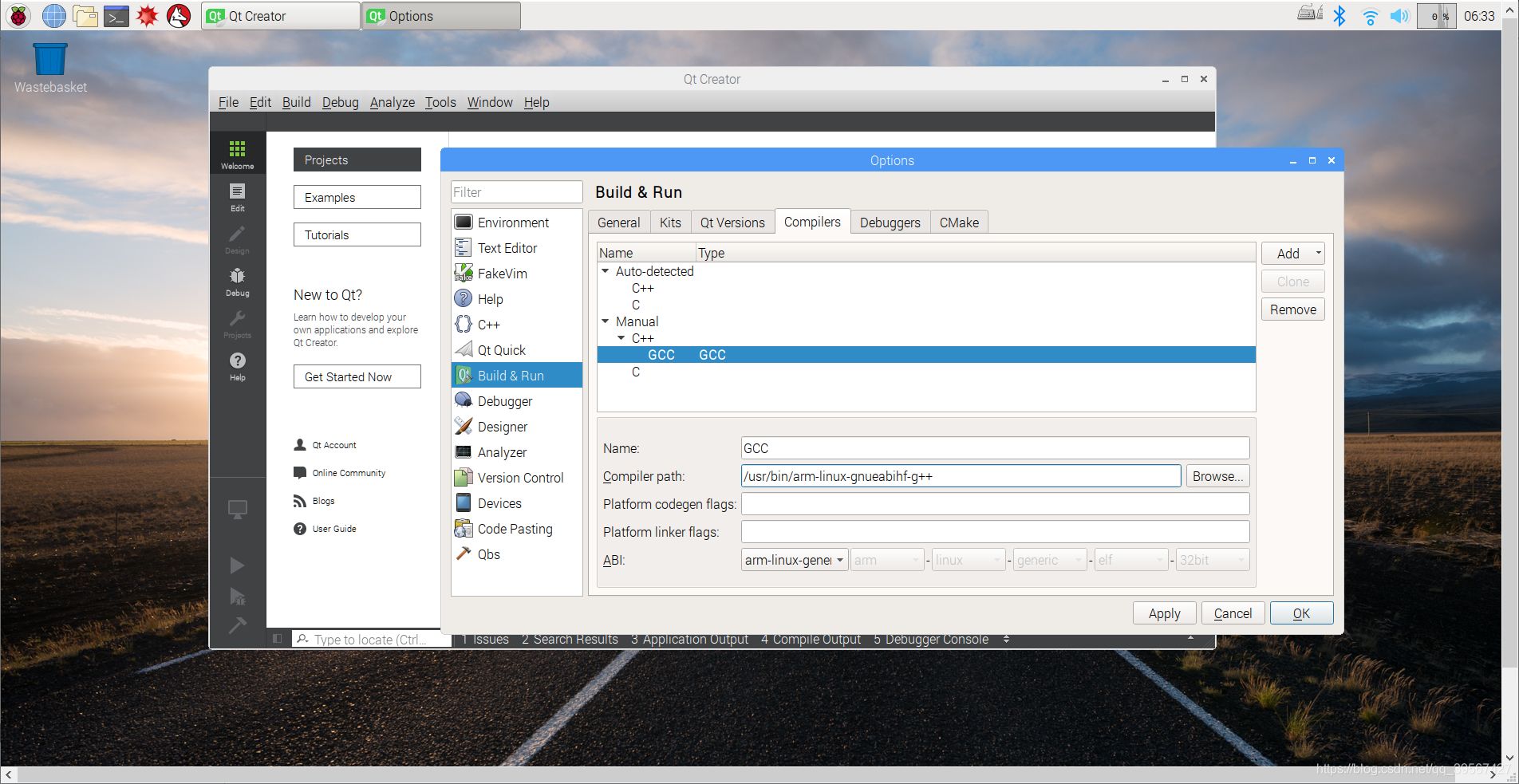The image size is (1519, 784).
Task: Click the Remove compiler button
Action: coord(1292,309)
